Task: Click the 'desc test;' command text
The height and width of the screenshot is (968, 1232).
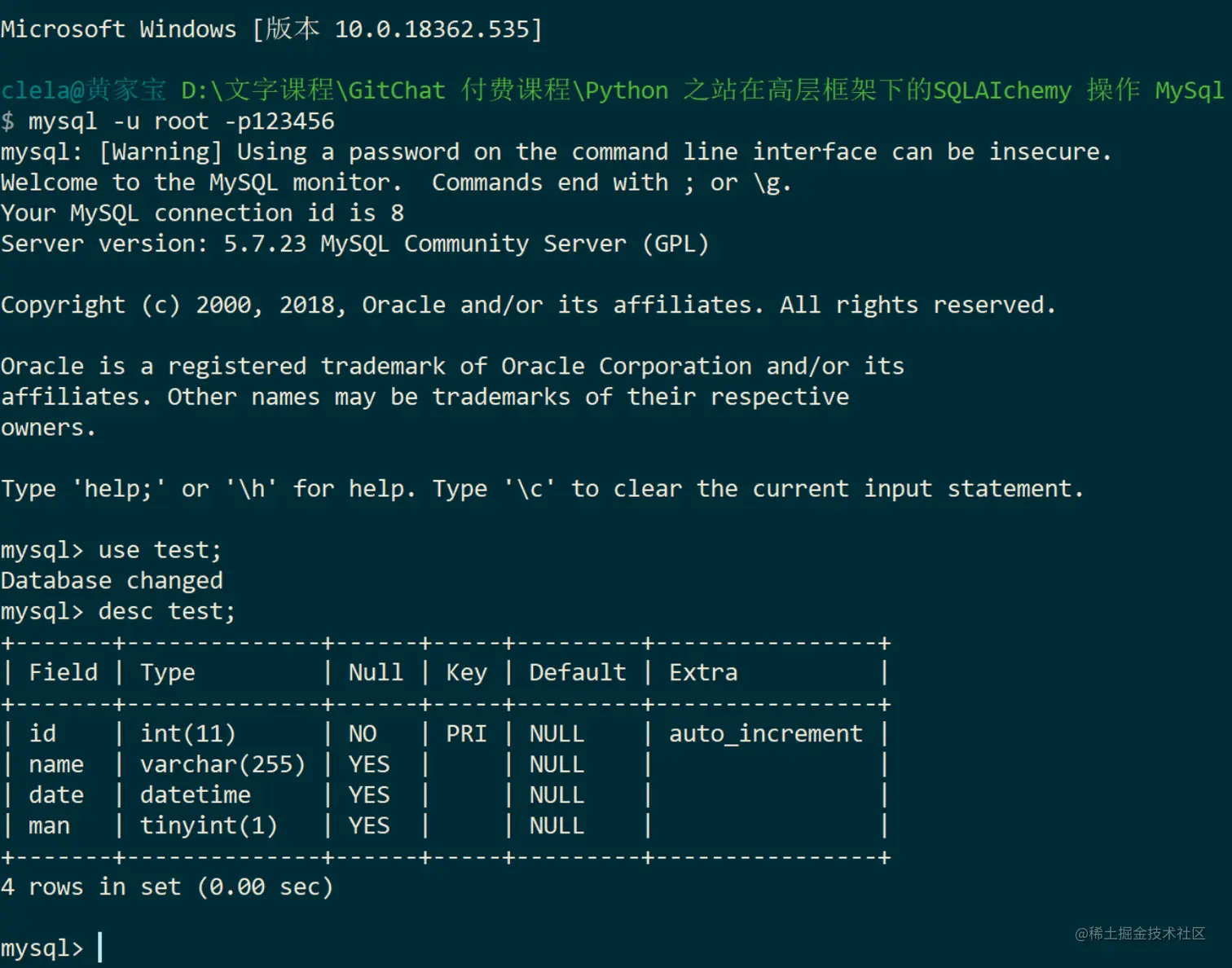Action: (x=166, y=611)
